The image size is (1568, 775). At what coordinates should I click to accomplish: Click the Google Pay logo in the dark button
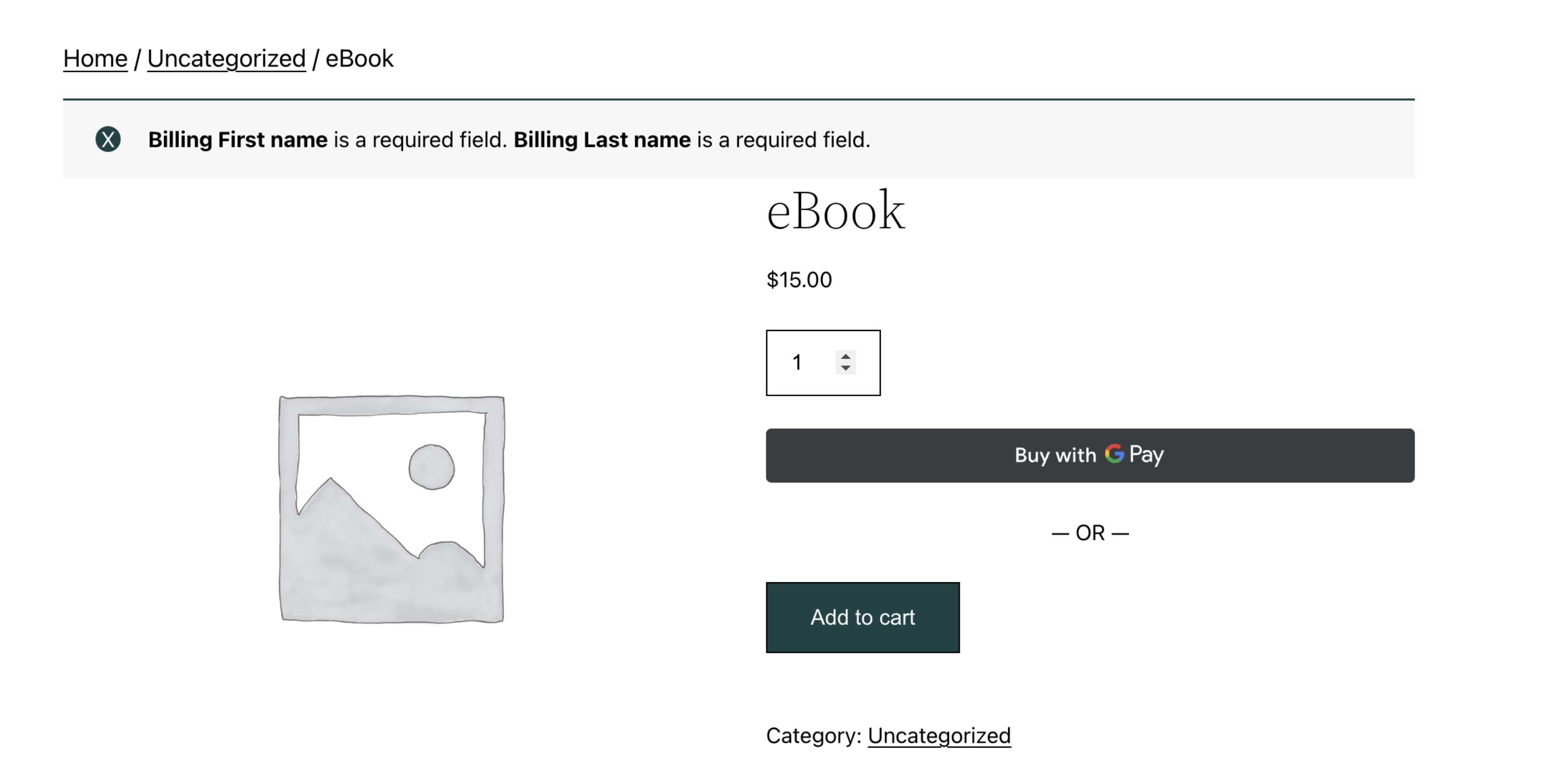pyautogui.click(x=1114, y=455)
